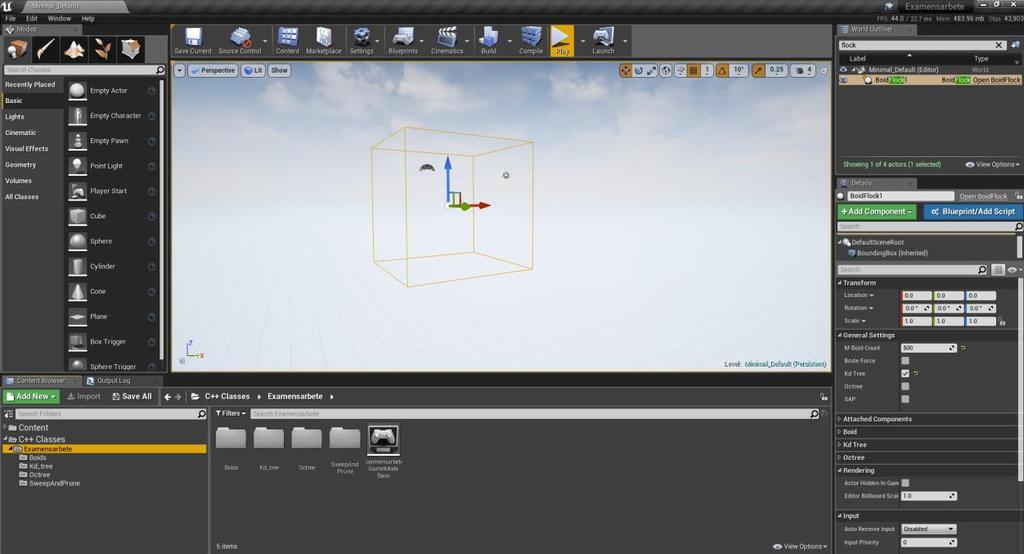The image size is (1024, 554).
Task: Open Source Control toolbar icon
Action: pyautogui.click(x=240, y=41)
